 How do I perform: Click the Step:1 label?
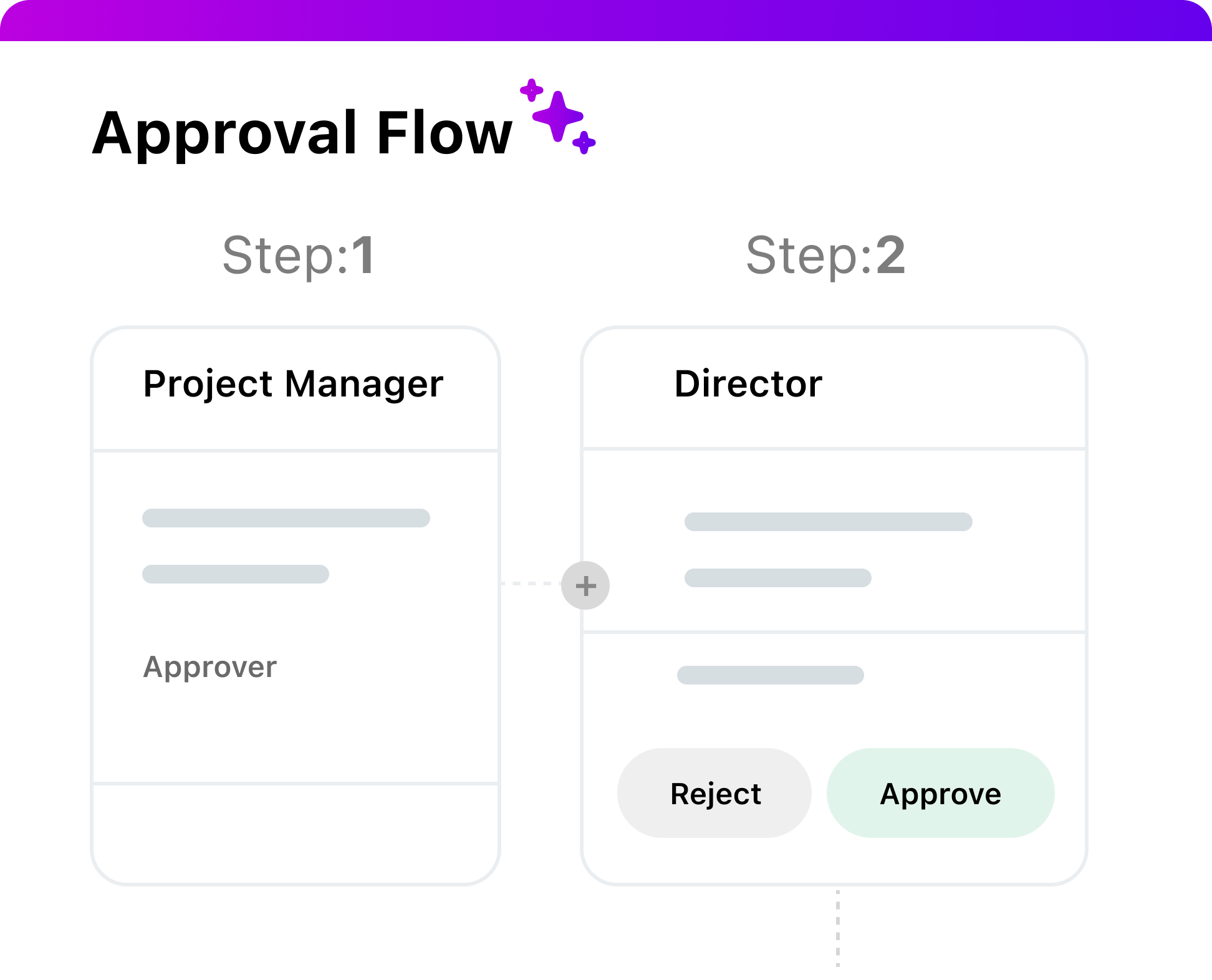tap(299, 255)
